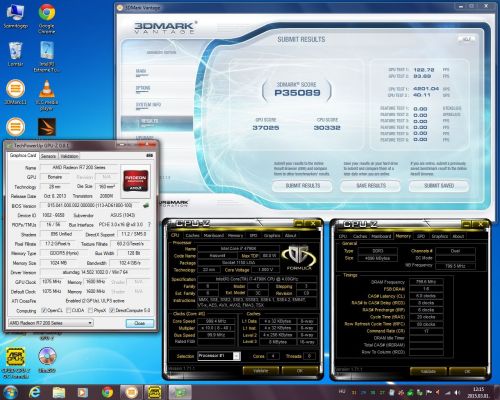Click the BIOS Version field in GPU-Z
This screenshot has height=400, width=500.
(90, 205)
